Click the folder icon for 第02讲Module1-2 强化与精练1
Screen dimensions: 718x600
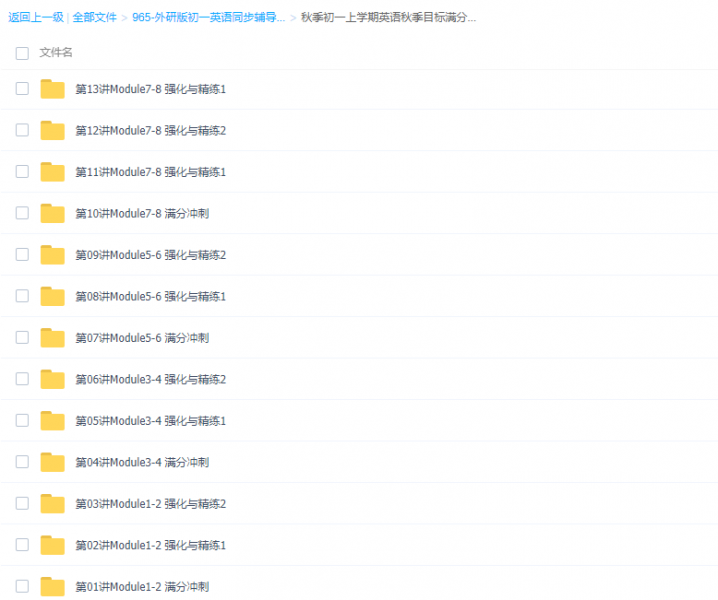52,545
